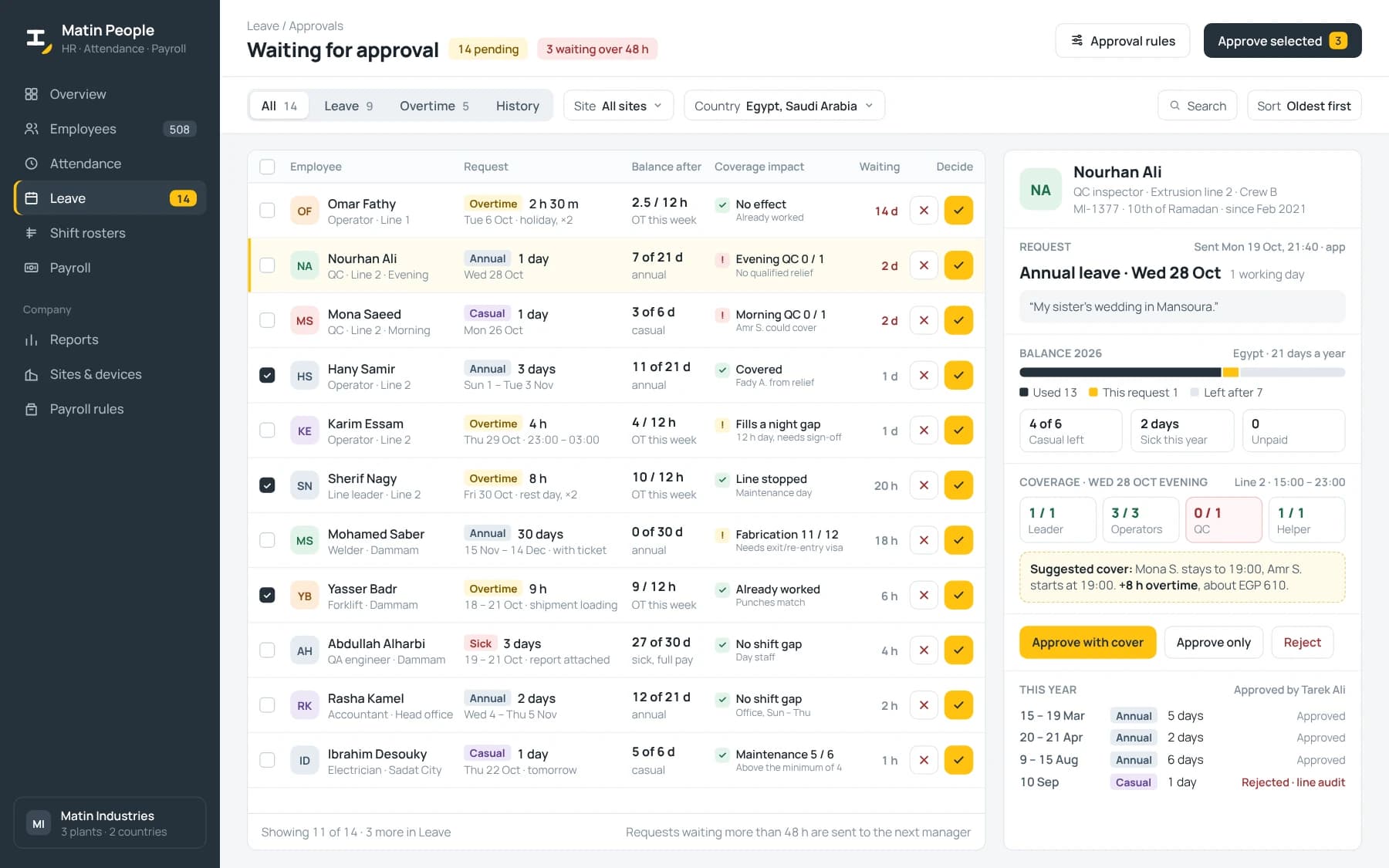This screenshot has height=868, width=1389.
Task: Tick the select-all checkbox in table header
Action: pos(267,167)
